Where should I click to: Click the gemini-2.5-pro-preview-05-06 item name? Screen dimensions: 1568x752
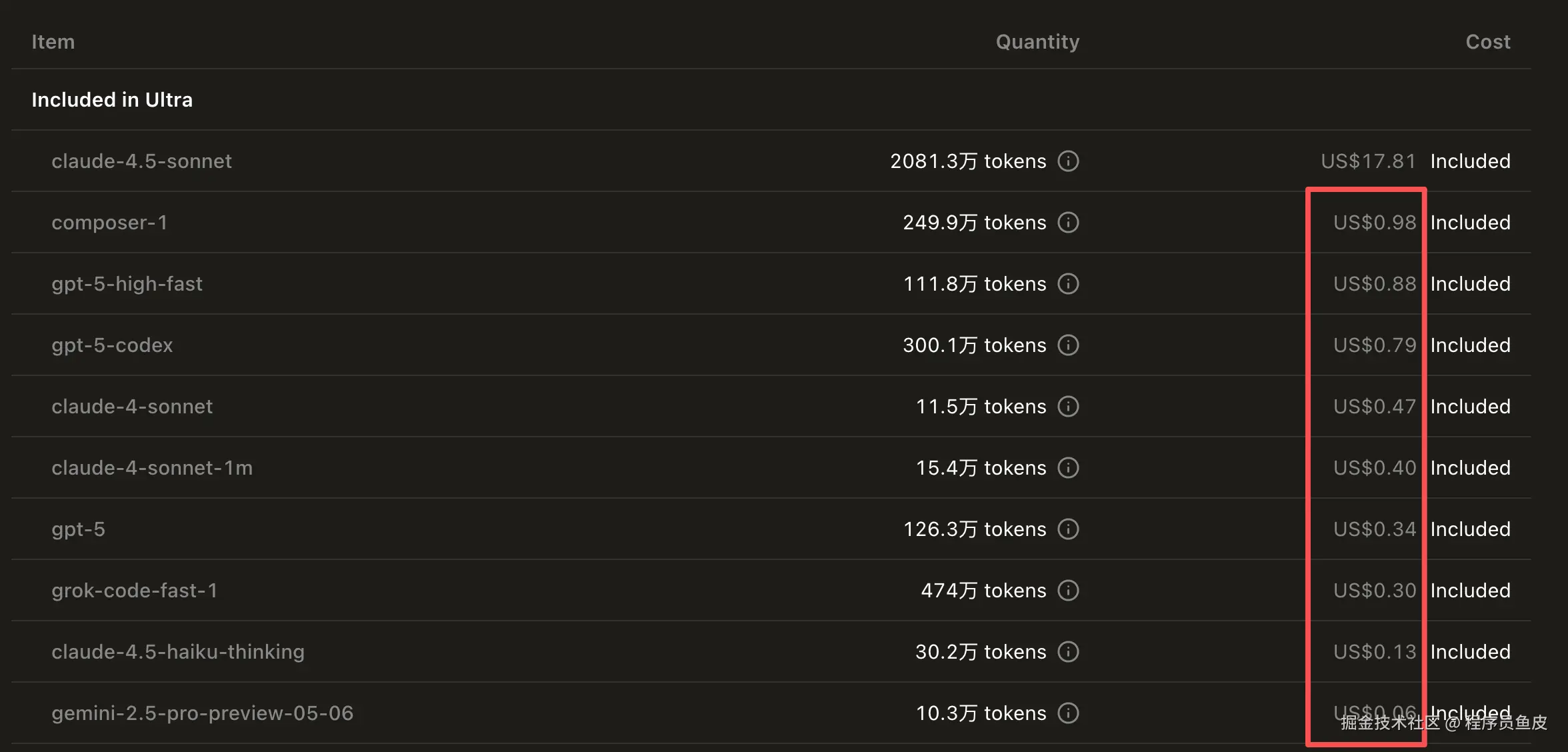[202, 713]
